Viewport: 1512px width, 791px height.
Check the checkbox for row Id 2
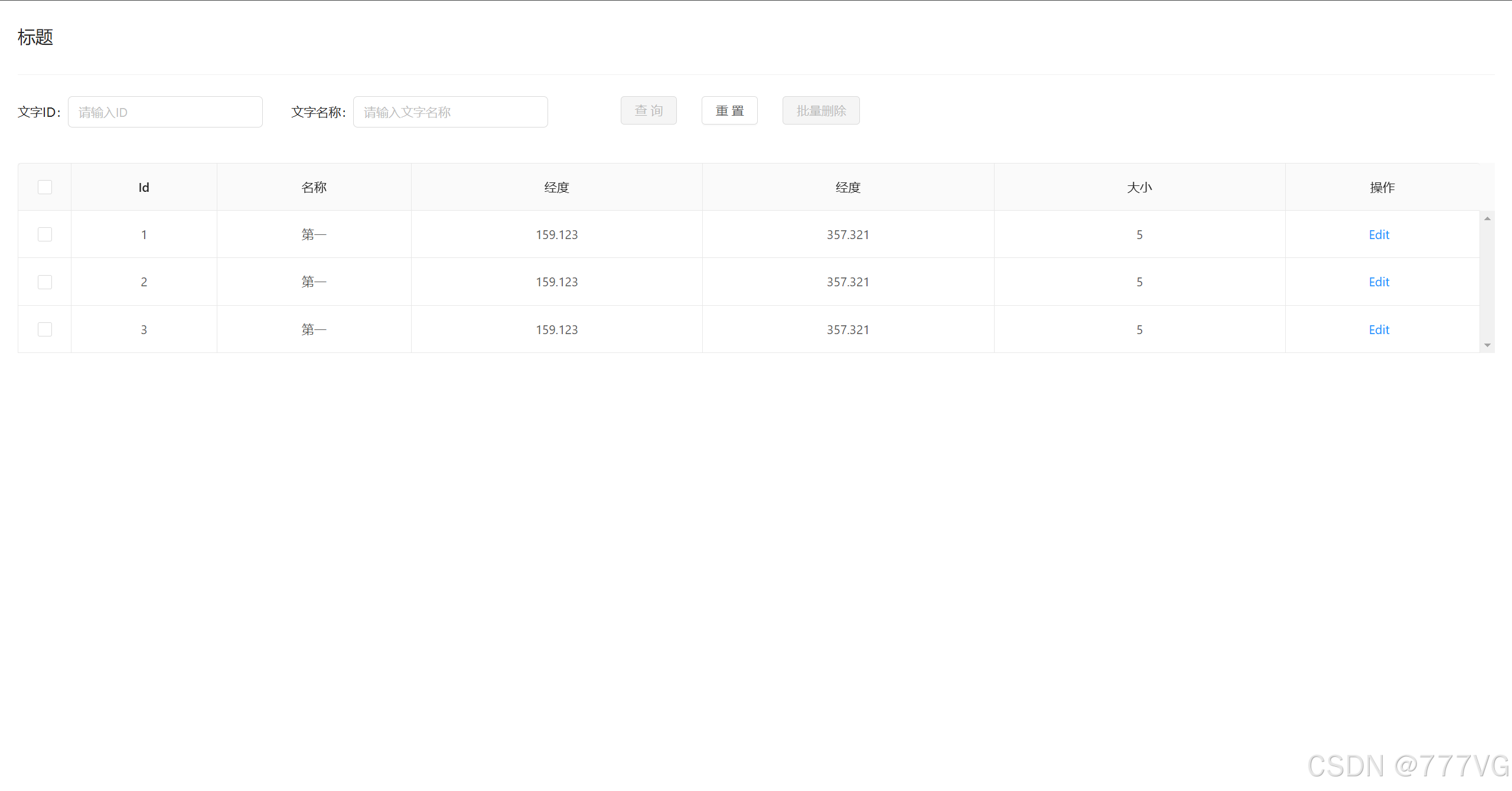[44, 282]
